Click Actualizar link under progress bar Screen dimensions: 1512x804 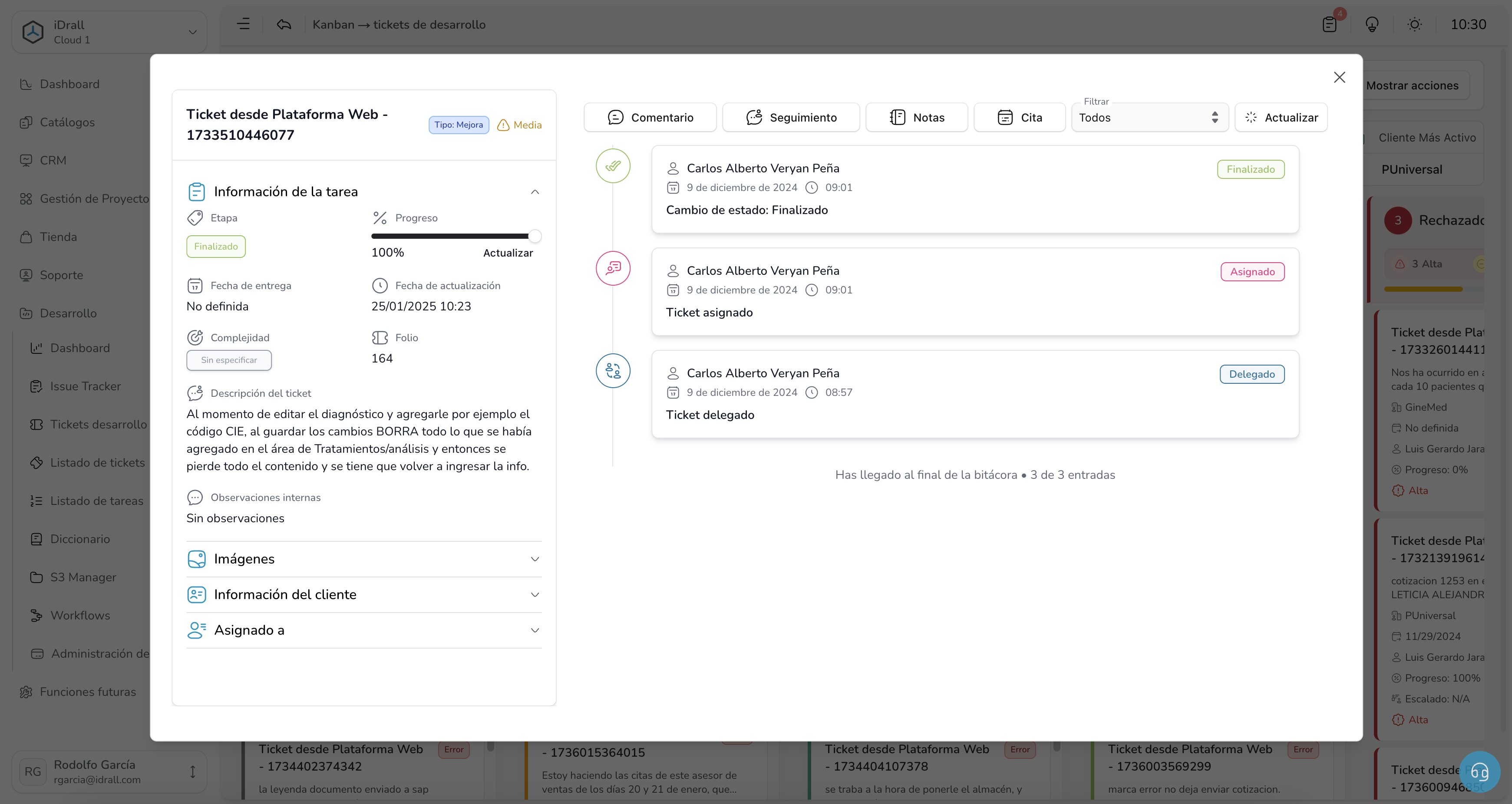[508, 253]
